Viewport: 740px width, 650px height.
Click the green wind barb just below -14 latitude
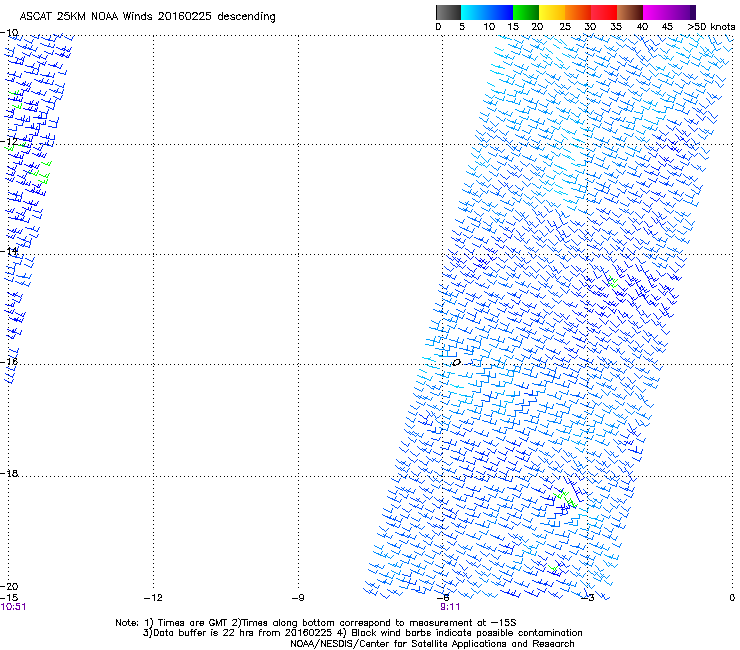(613, 281)
